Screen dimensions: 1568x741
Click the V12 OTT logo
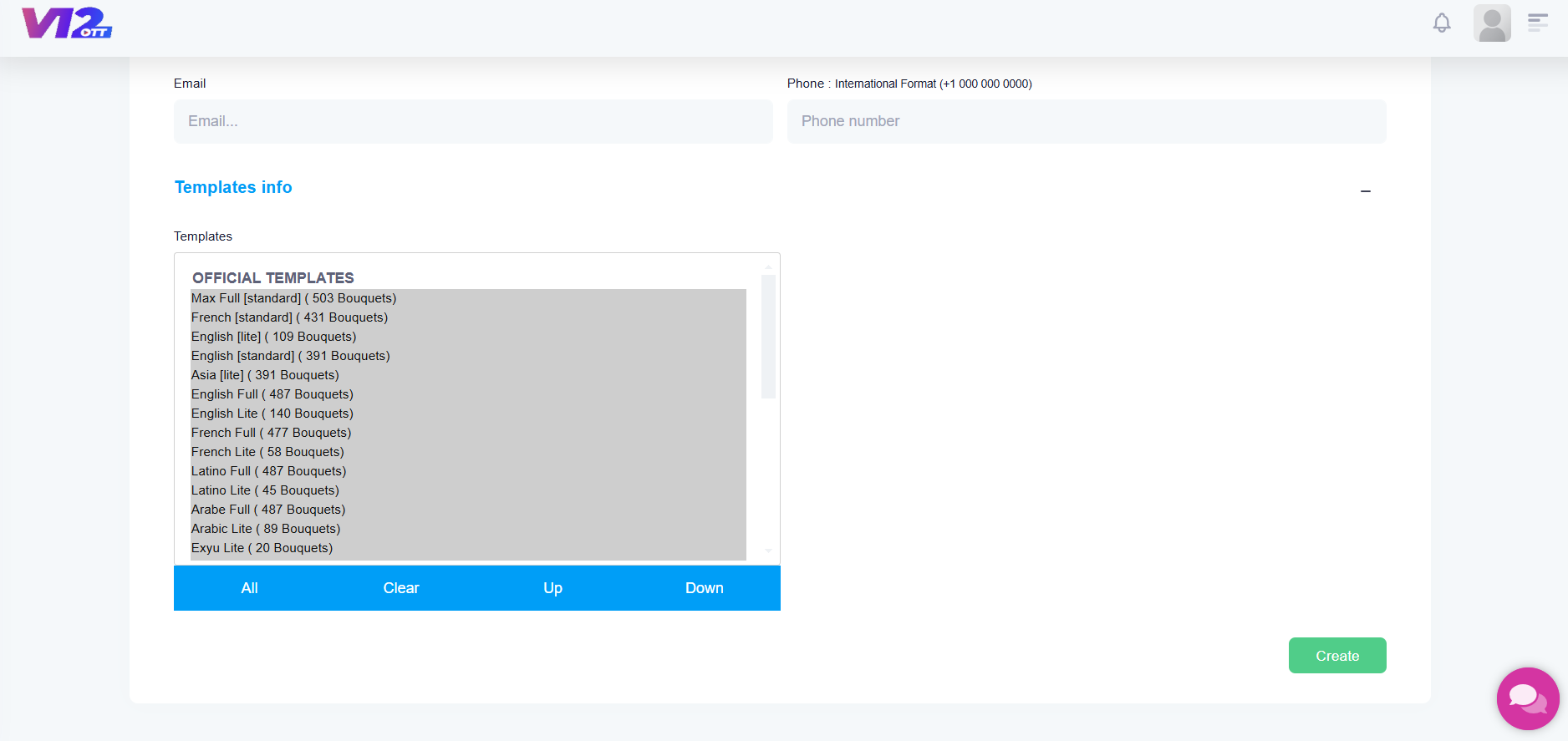(x=67, y=23)
